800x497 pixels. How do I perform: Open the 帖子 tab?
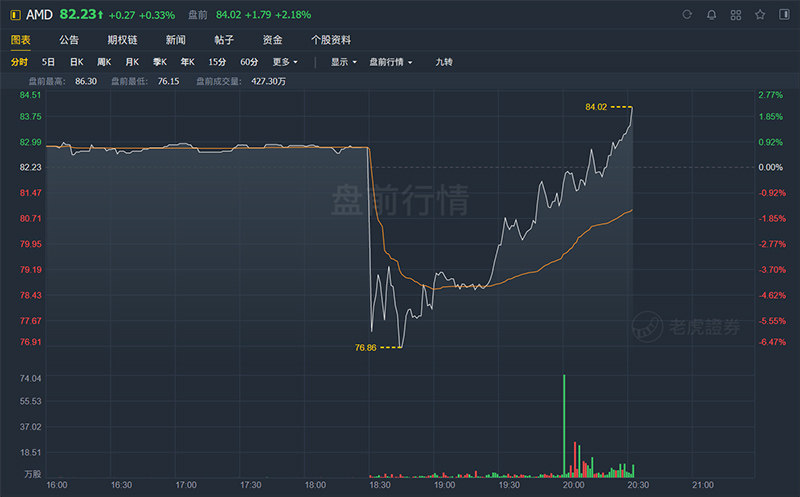pyautogui.click(x=224, y=40)
